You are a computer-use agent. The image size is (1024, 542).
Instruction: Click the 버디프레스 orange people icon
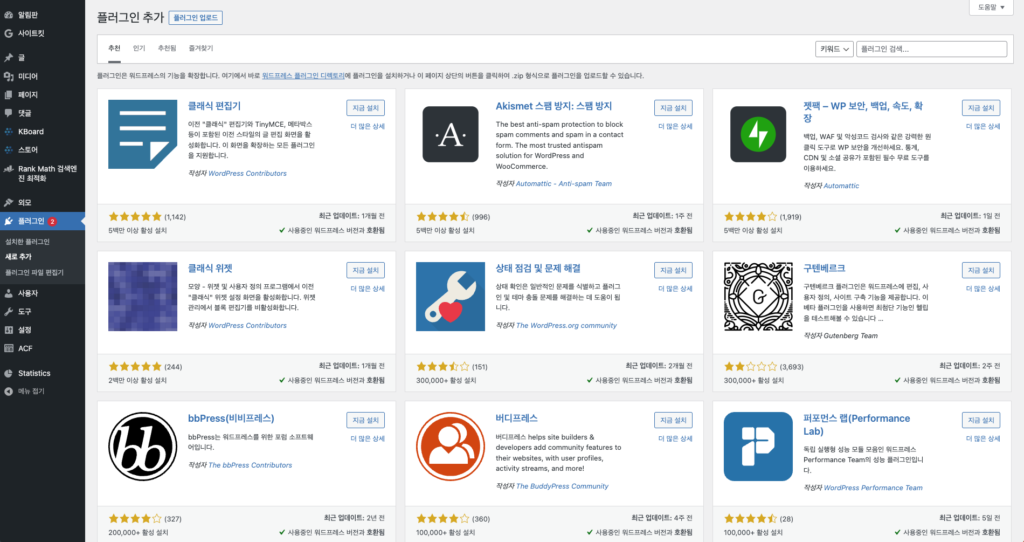click(x=451, y=447)
